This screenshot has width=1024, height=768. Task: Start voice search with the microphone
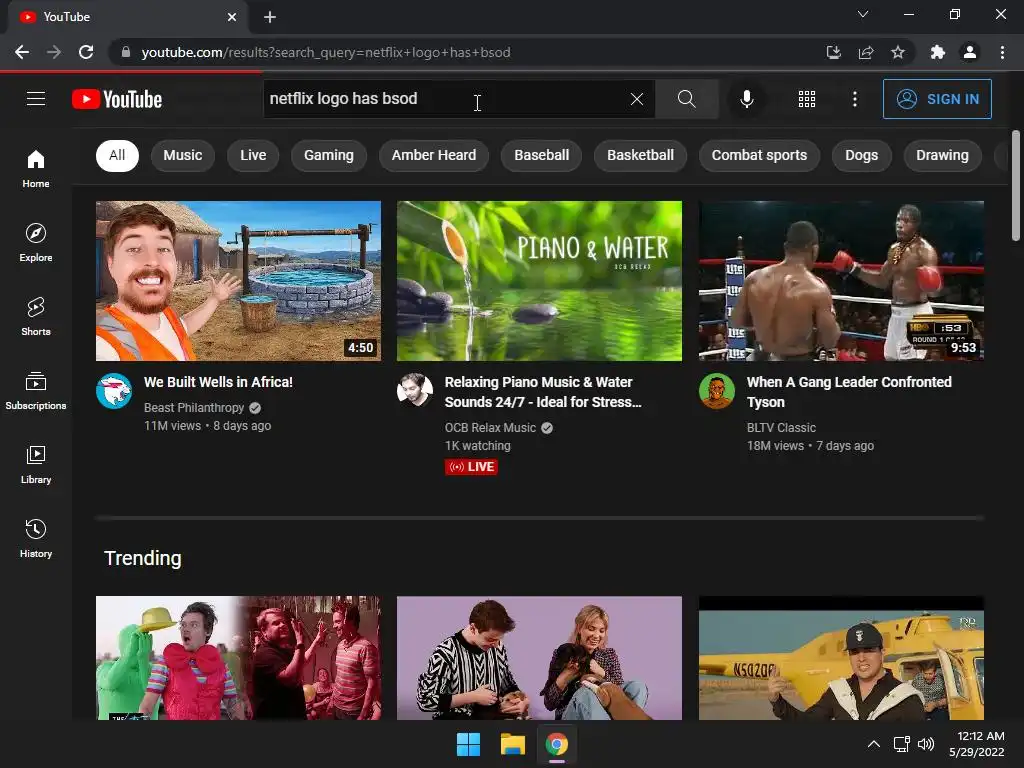tap(746, 99)
